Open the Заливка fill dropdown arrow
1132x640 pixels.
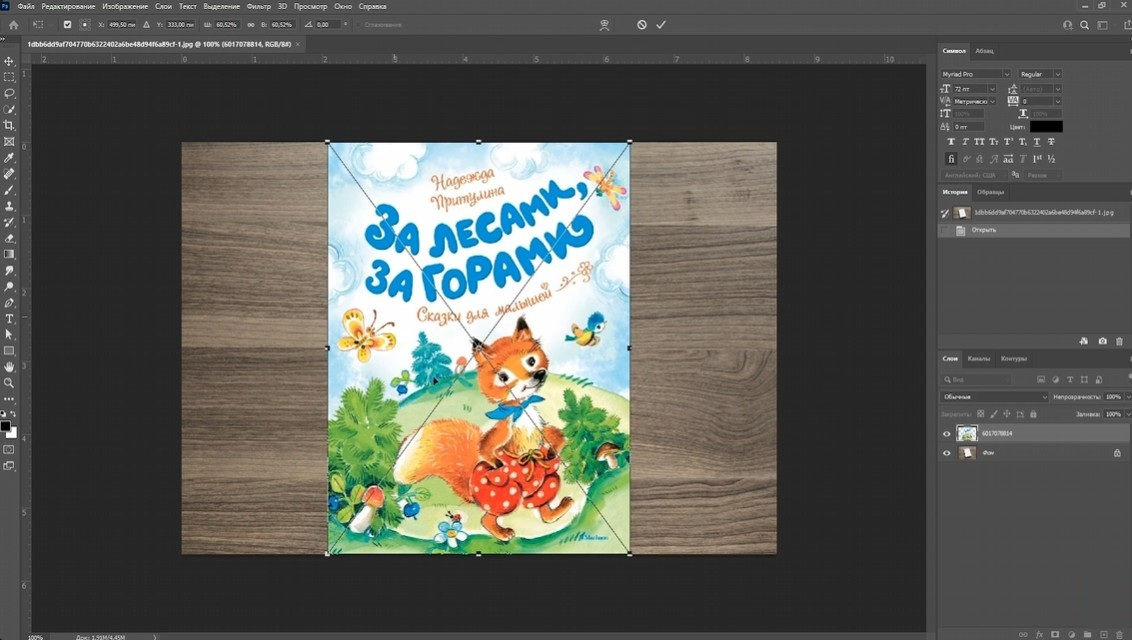pyautogui.click(x=1128, y=414)
